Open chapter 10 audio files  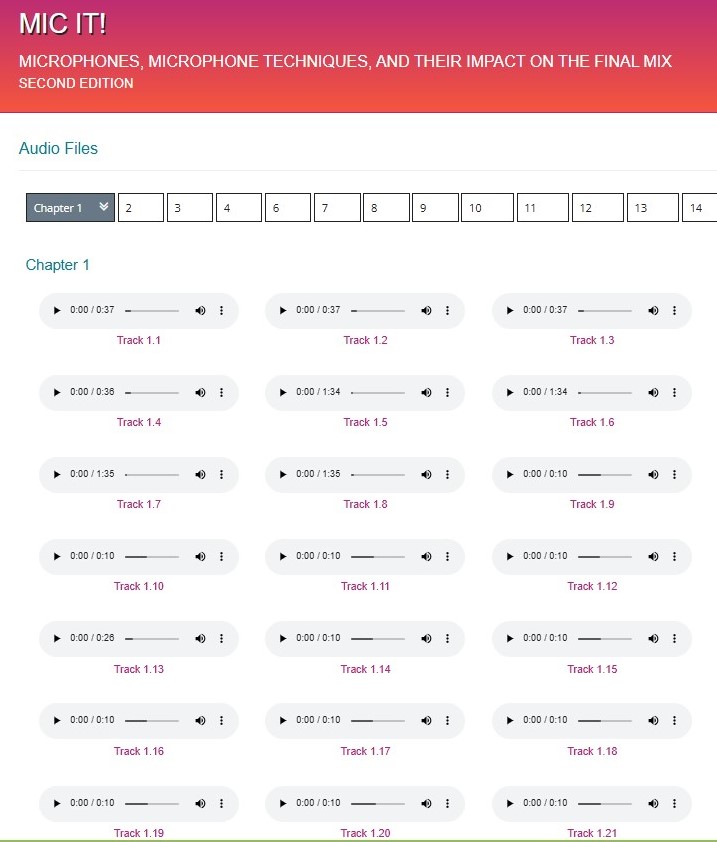(486, 208)
